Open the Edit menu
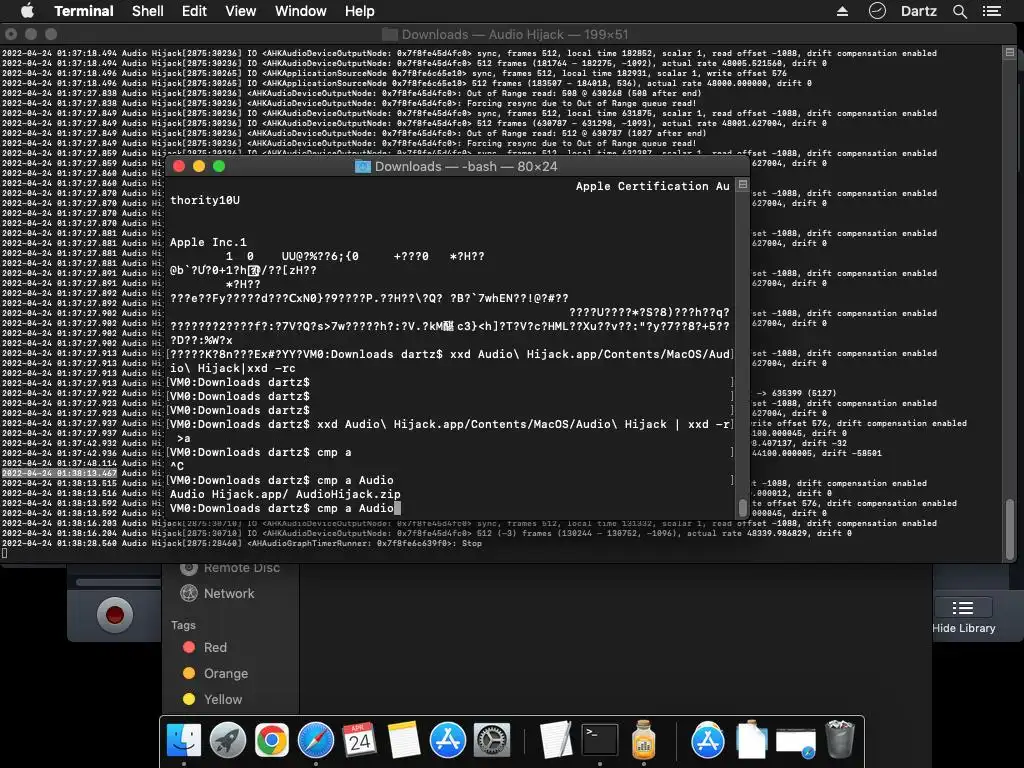This screenshot has width=1024, height=768. tap(194, 11)
